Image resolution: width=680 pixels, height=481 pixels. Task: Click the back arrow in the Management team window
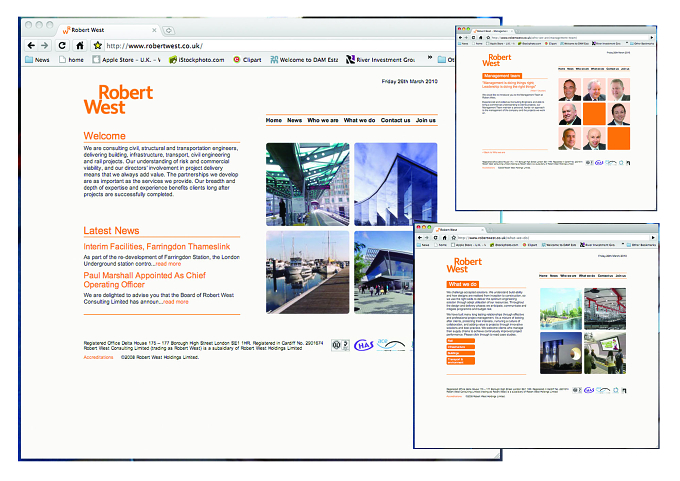[461, 38]
